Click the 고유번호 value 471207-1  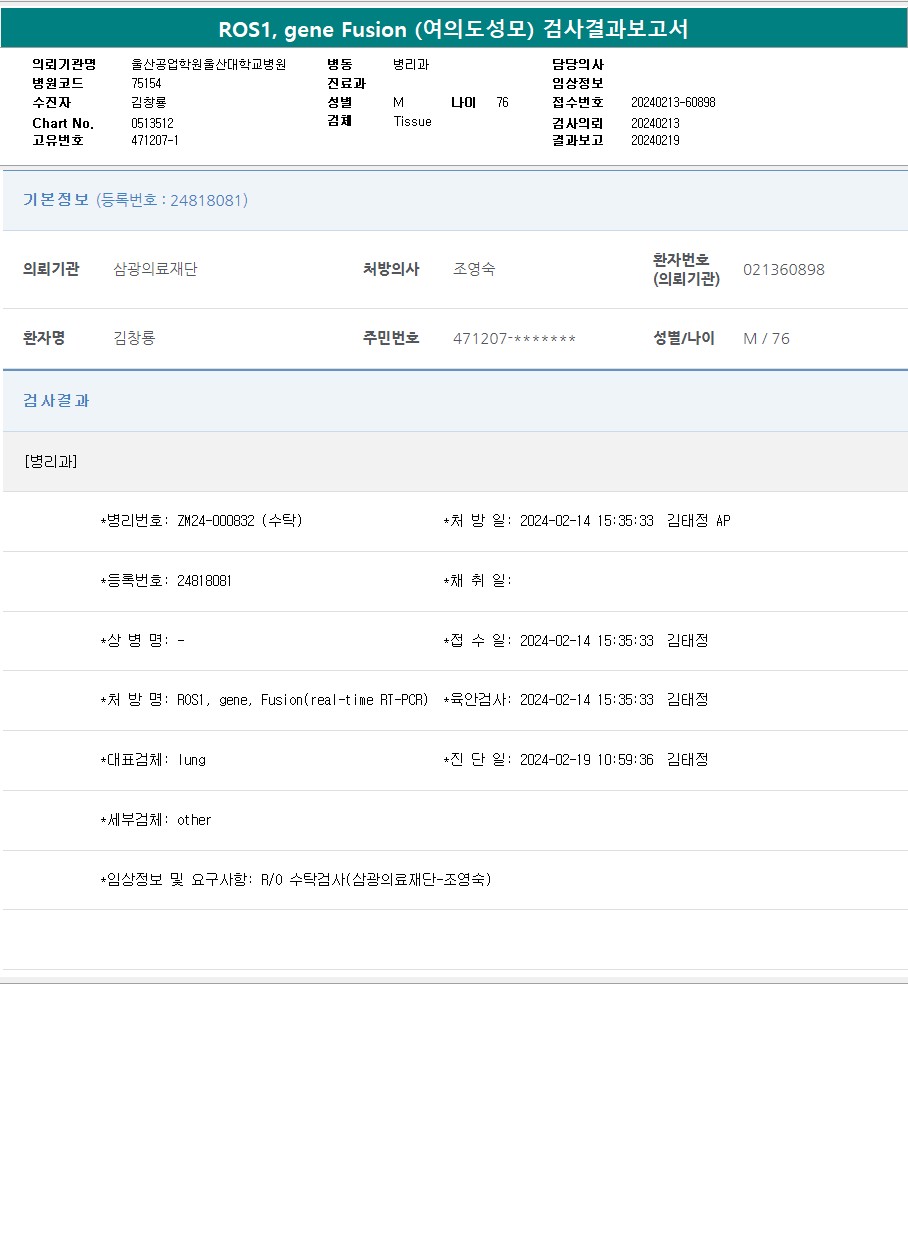click(155, 140)
